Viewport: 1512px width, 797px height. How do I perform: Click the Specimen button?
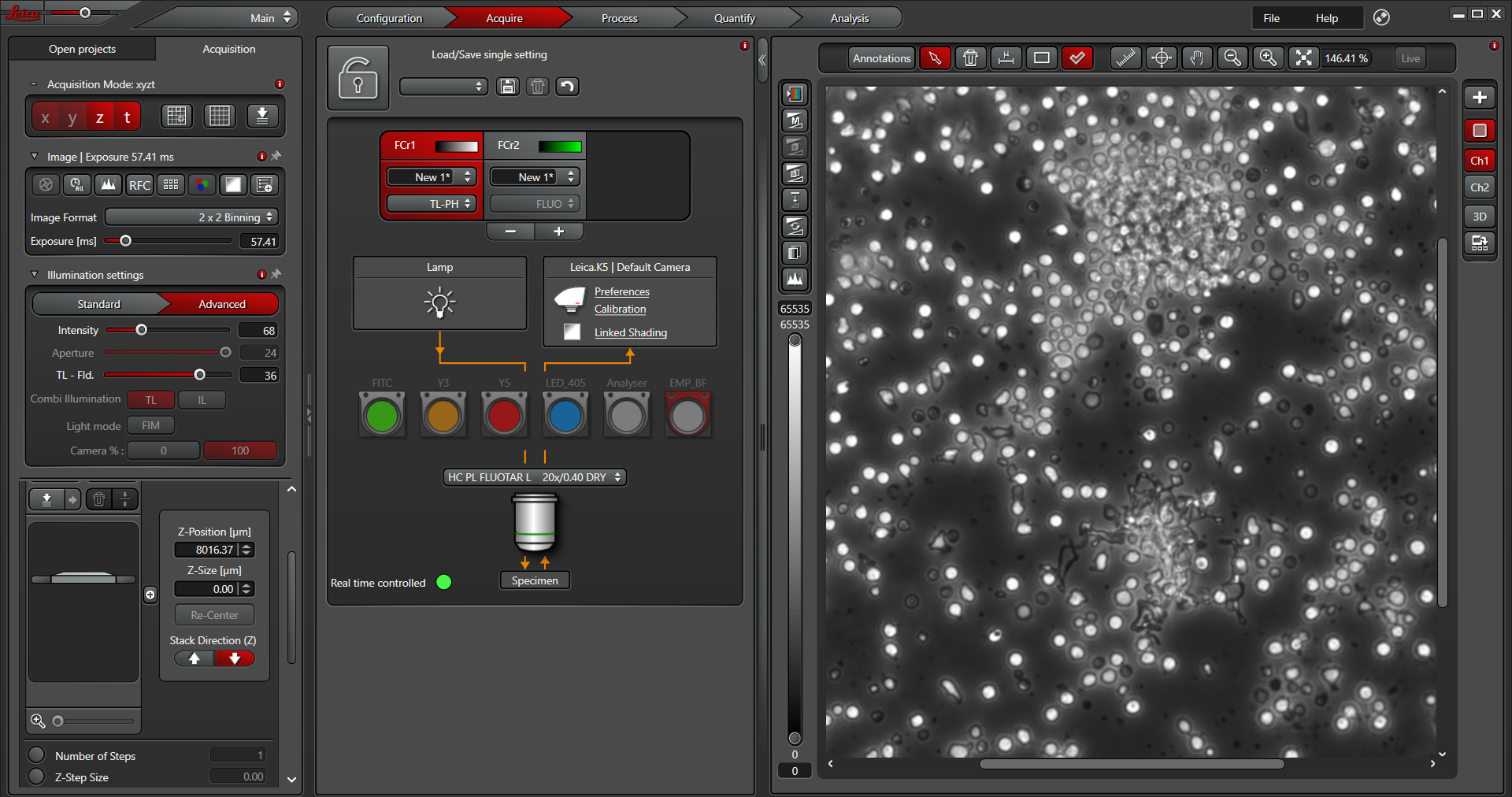click(x=535, y=580)
